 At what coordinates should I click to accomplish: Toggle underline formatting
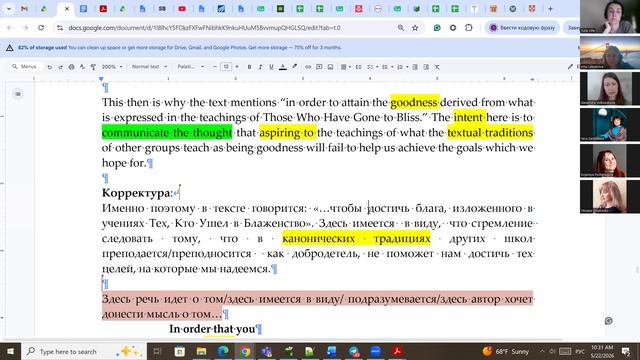(x=271, y=67)
